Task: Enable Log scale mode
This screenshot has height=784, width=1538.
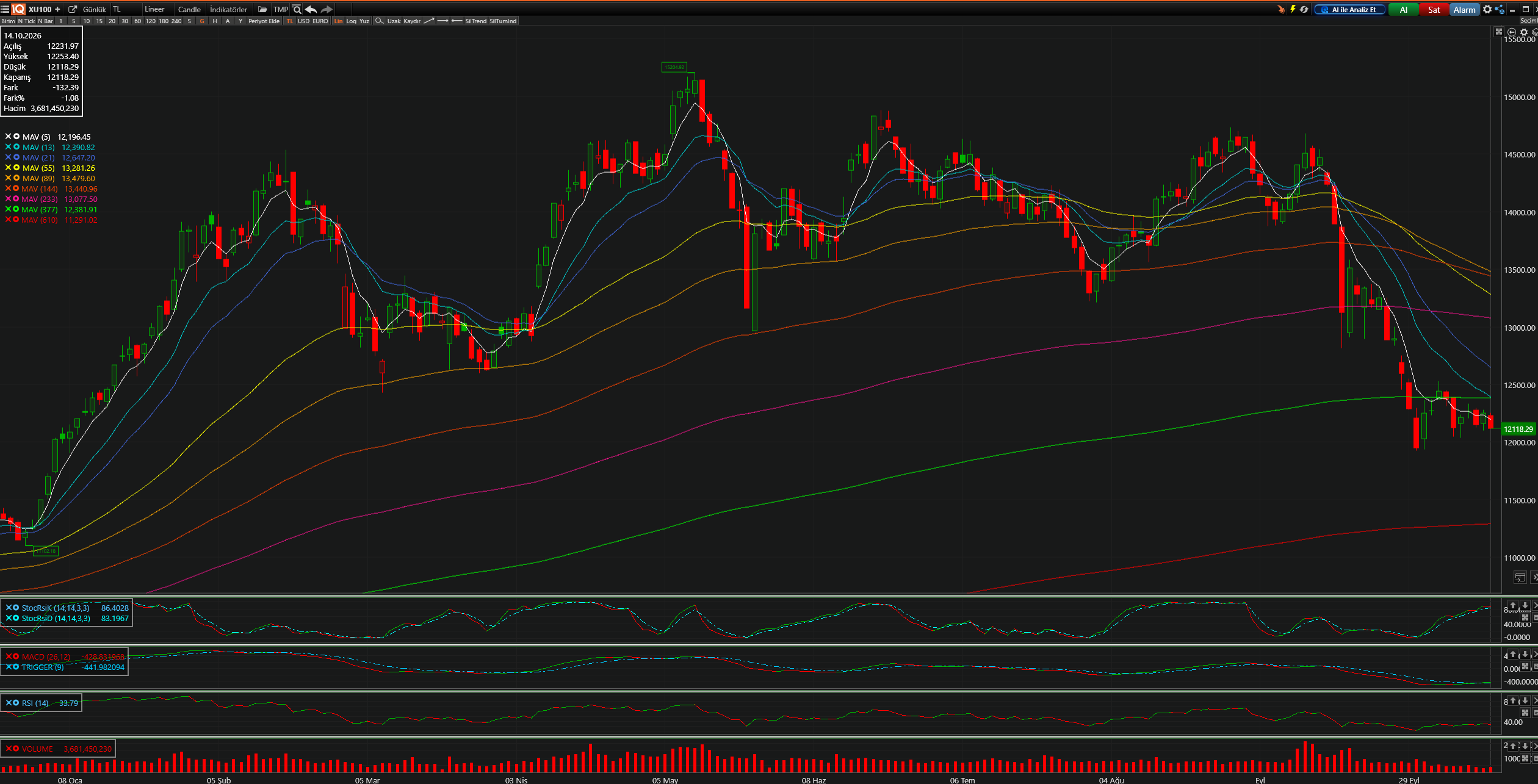Action: pos(351,21)
